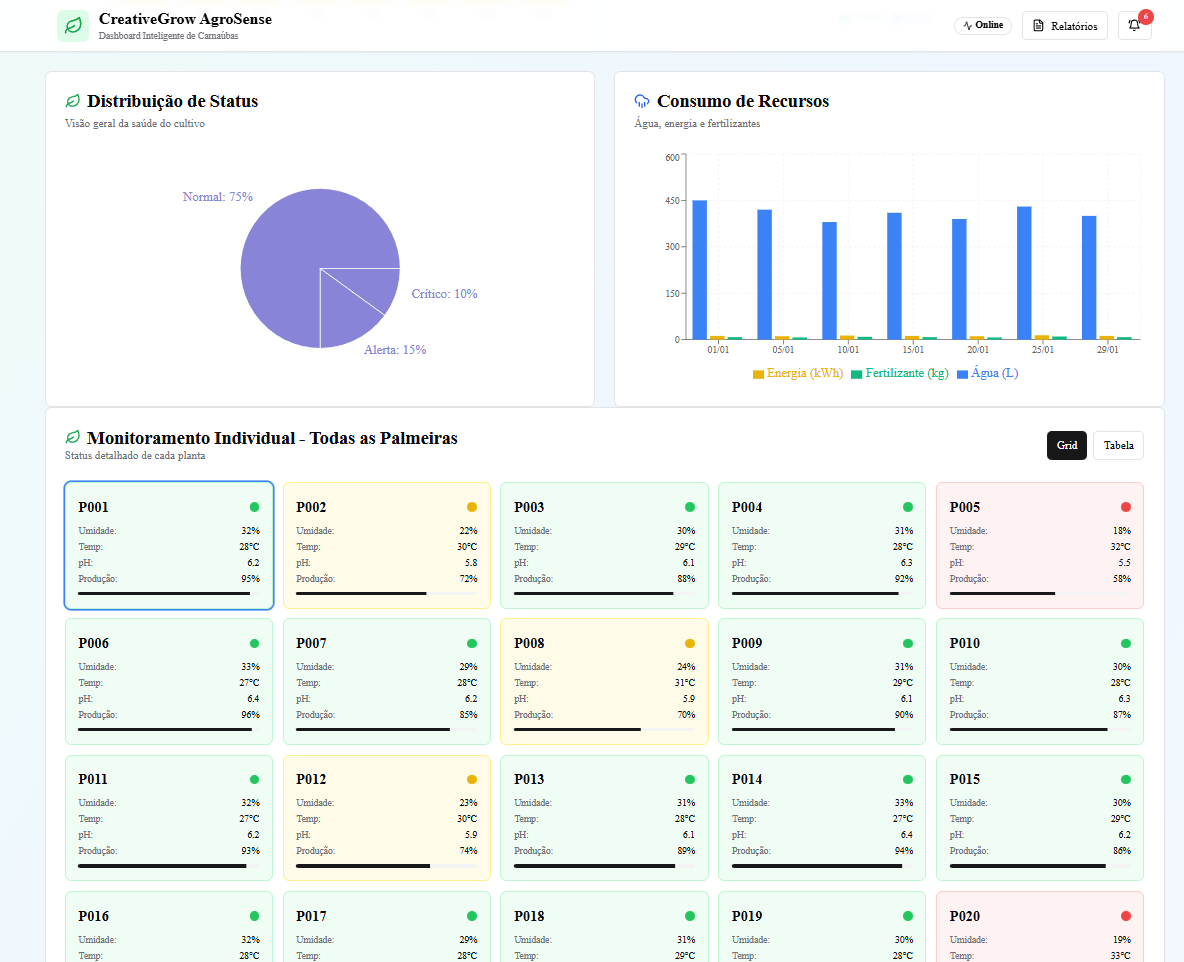Toggle the Água (L) legend entry
Image resolution: width=1184 pixels, height=962 pixels.
(987, 374)
